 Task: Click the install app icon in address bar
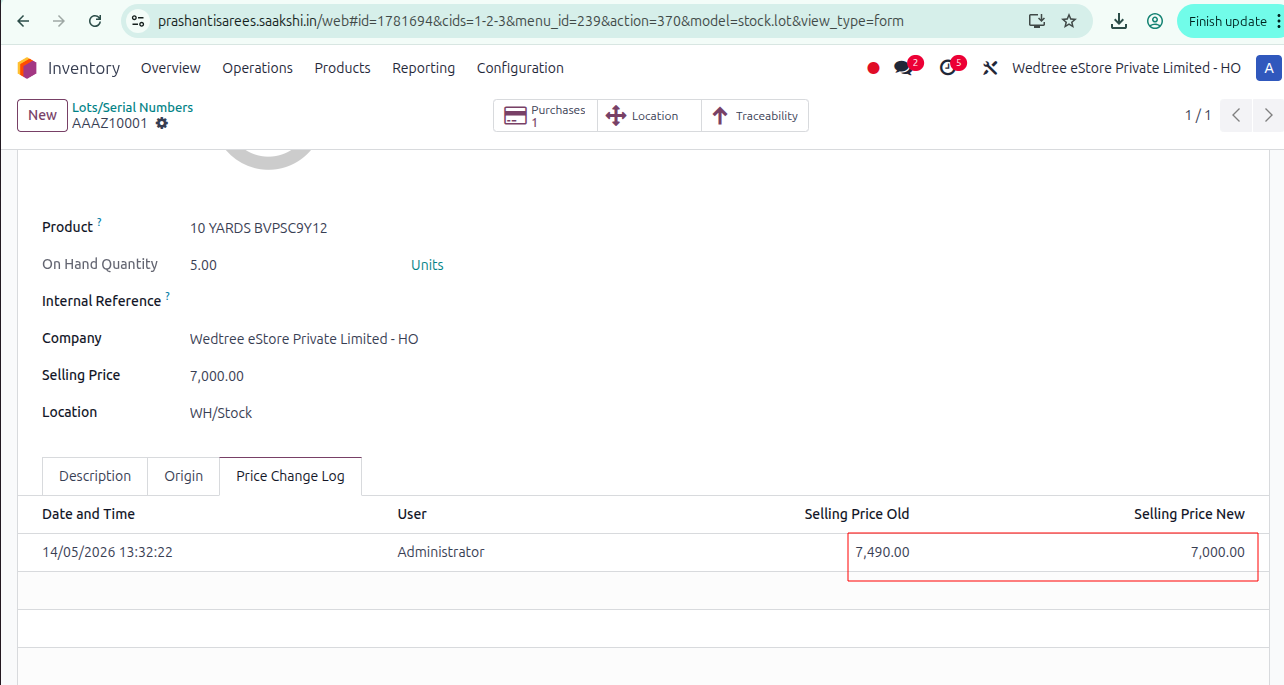pyautogui.click(x=1037, y=21)
